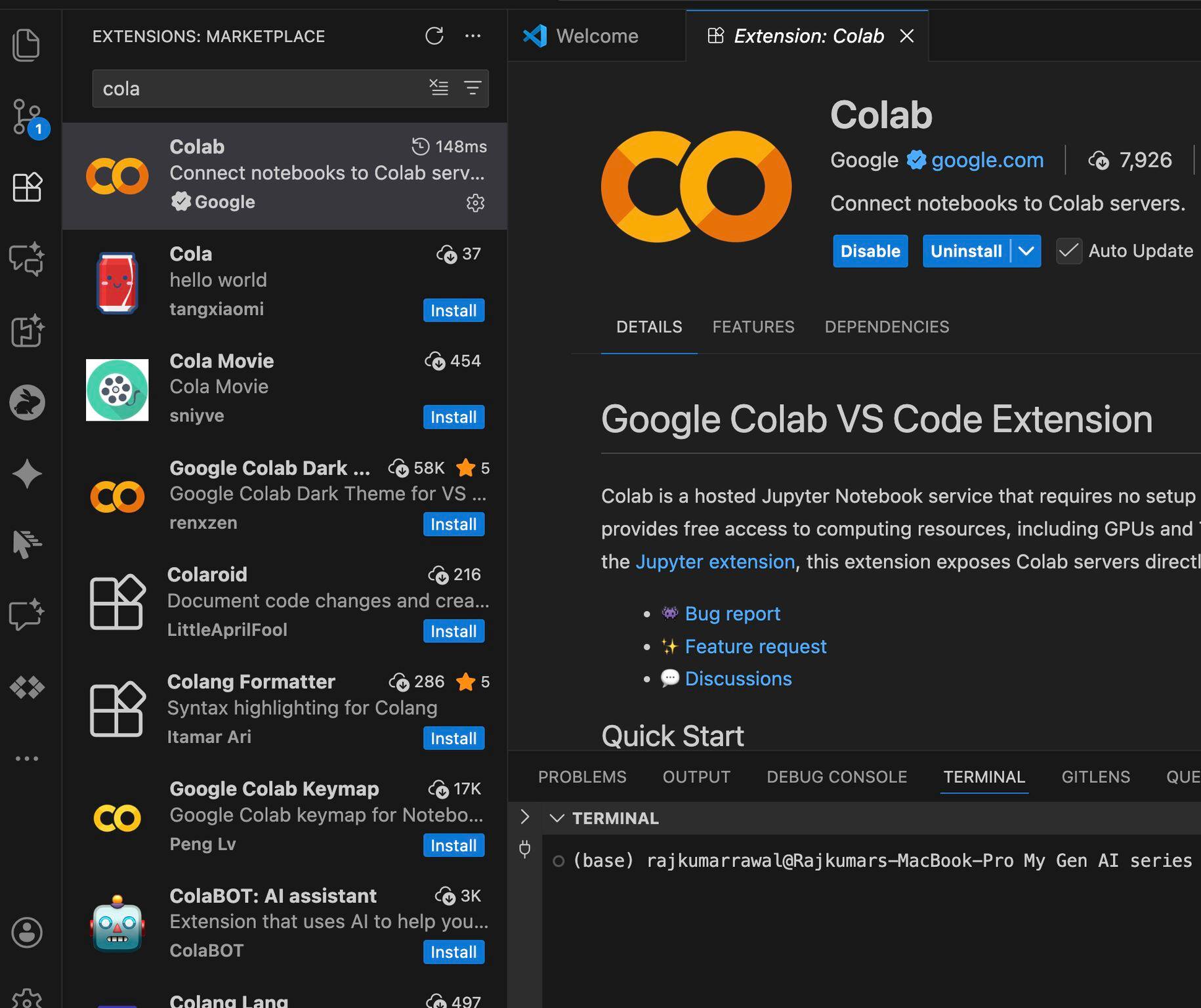Switch to the FEATURES tab
The image size is (1201, 1008).
[753, 327]
